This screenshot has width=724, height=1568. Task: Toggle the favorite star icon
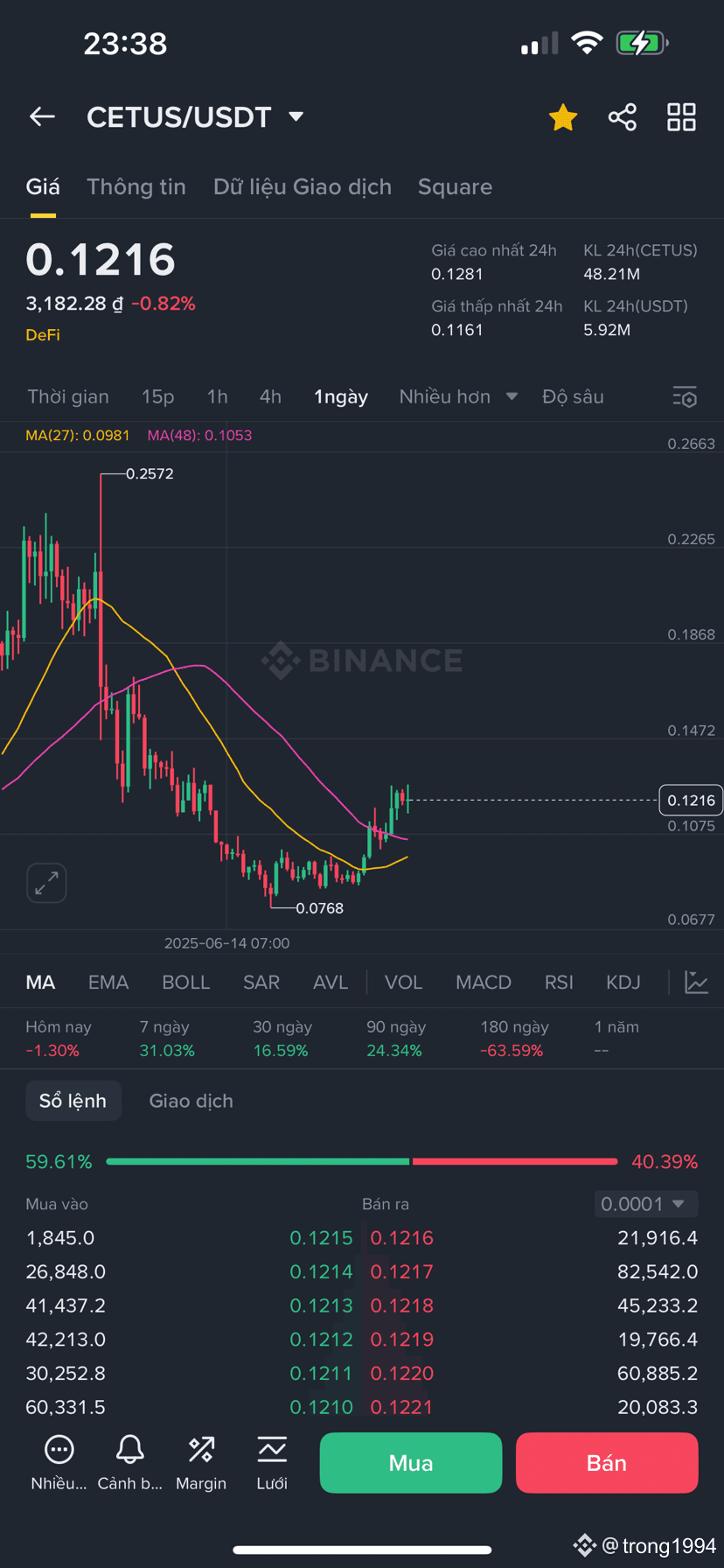coord(563,117)
